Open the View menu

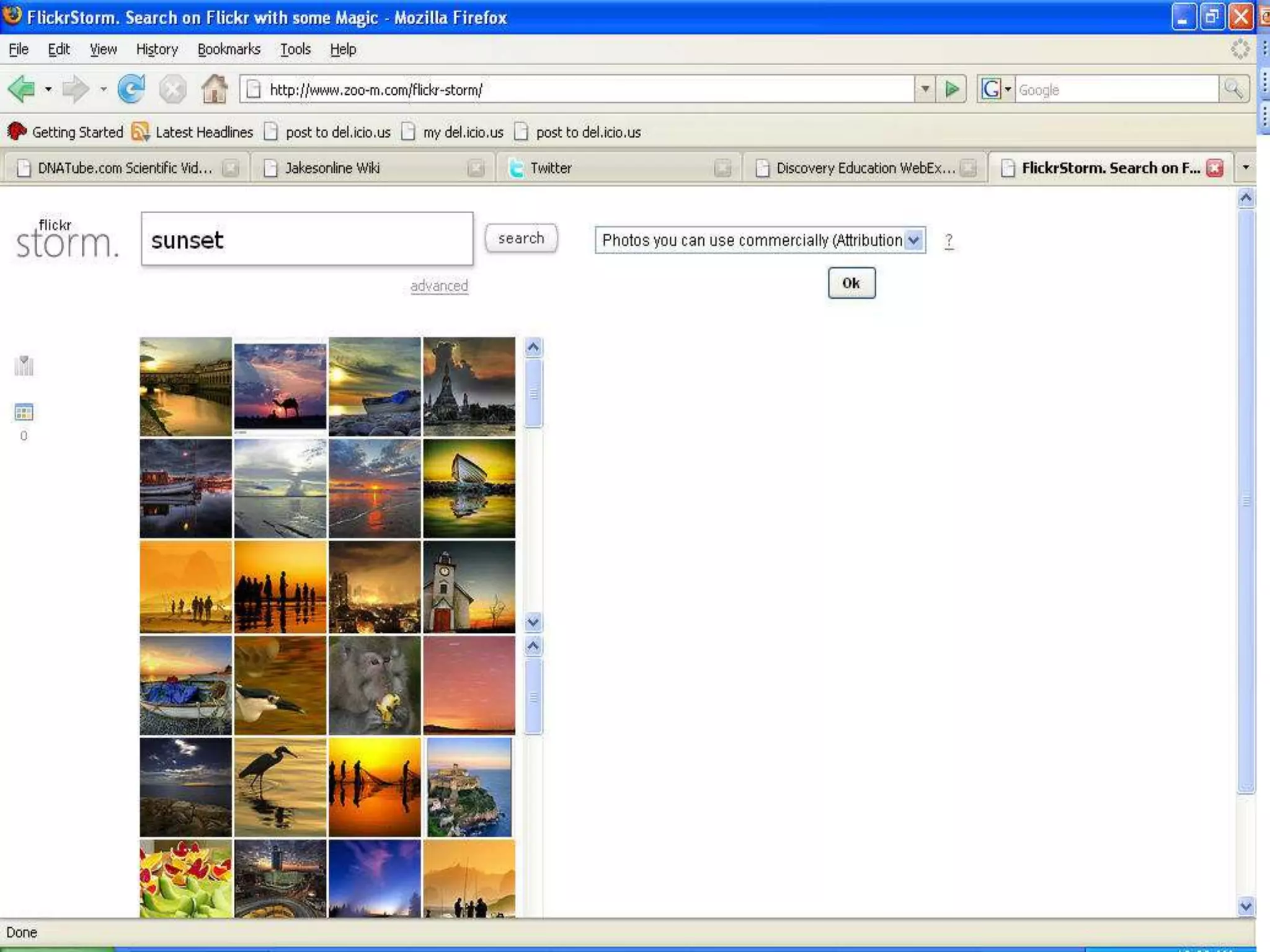103,50
